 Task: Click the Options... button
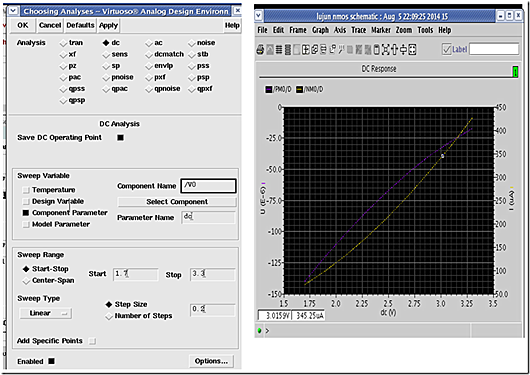pyautogui.click(x=211, y=361)
